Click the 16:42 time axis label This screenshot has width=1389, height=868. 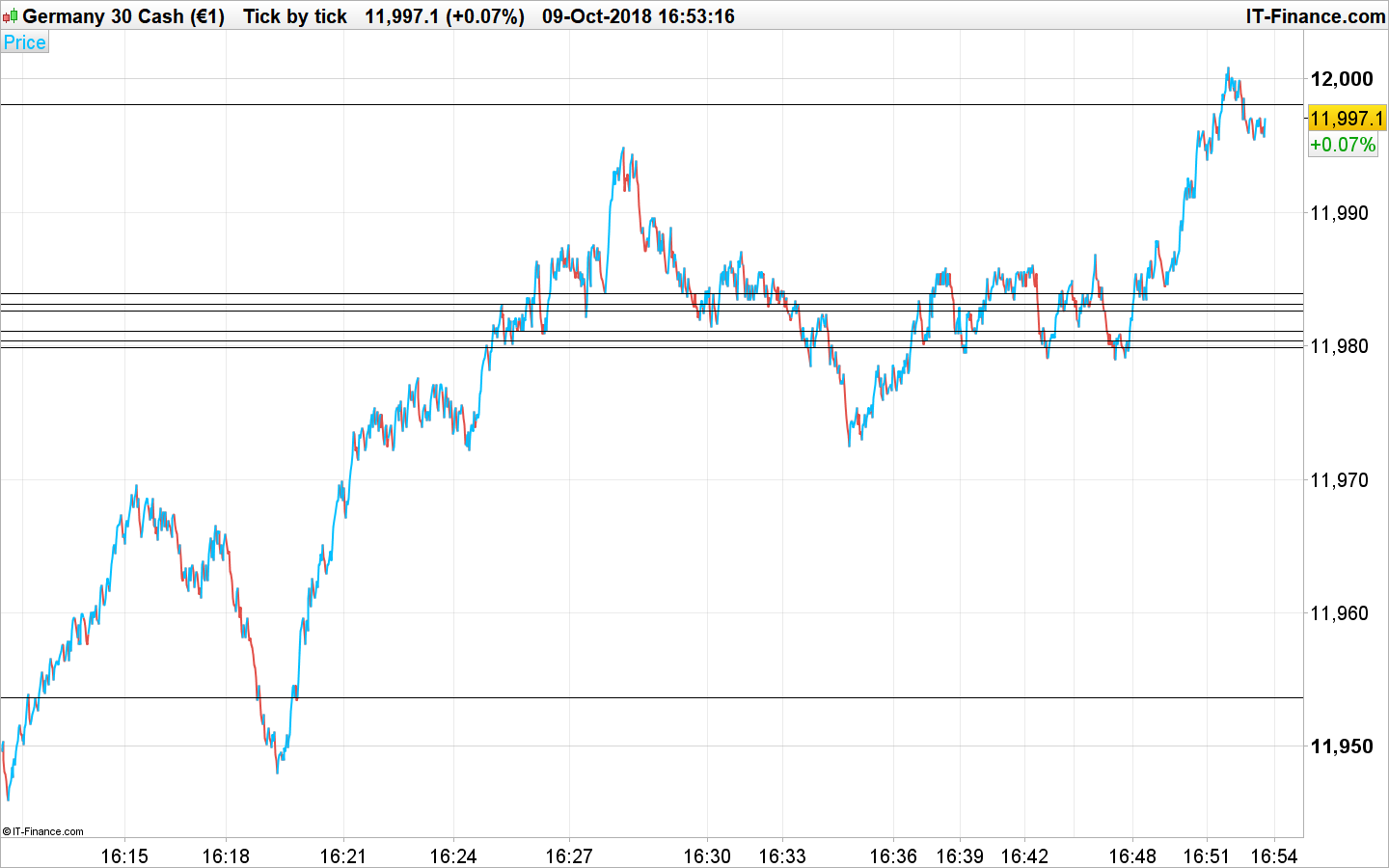click(1024, 856)
